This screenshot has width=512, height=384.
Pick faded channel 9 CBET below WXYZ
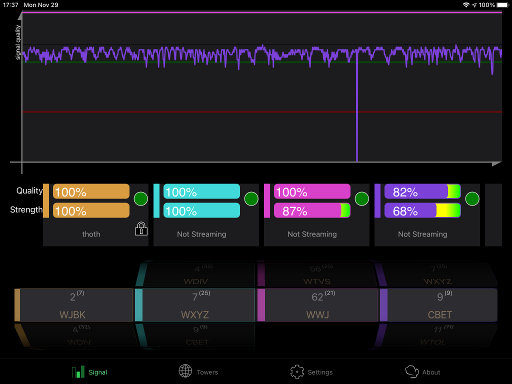tap(196, 336)
